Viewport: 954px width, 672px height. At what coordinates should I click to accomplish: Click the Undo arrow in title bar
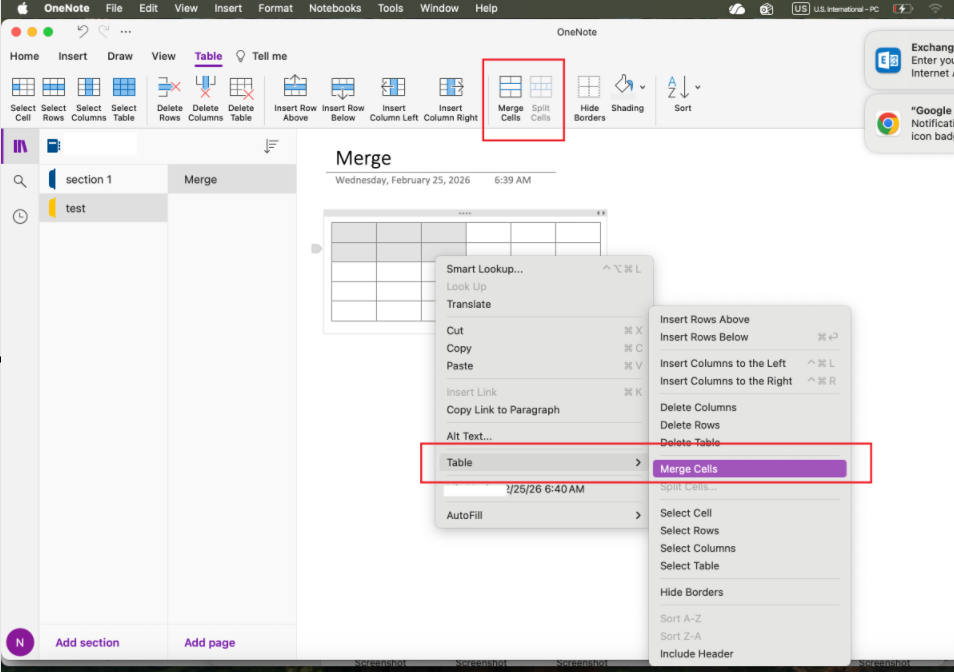pyautogui.click(x=82, y=32)
